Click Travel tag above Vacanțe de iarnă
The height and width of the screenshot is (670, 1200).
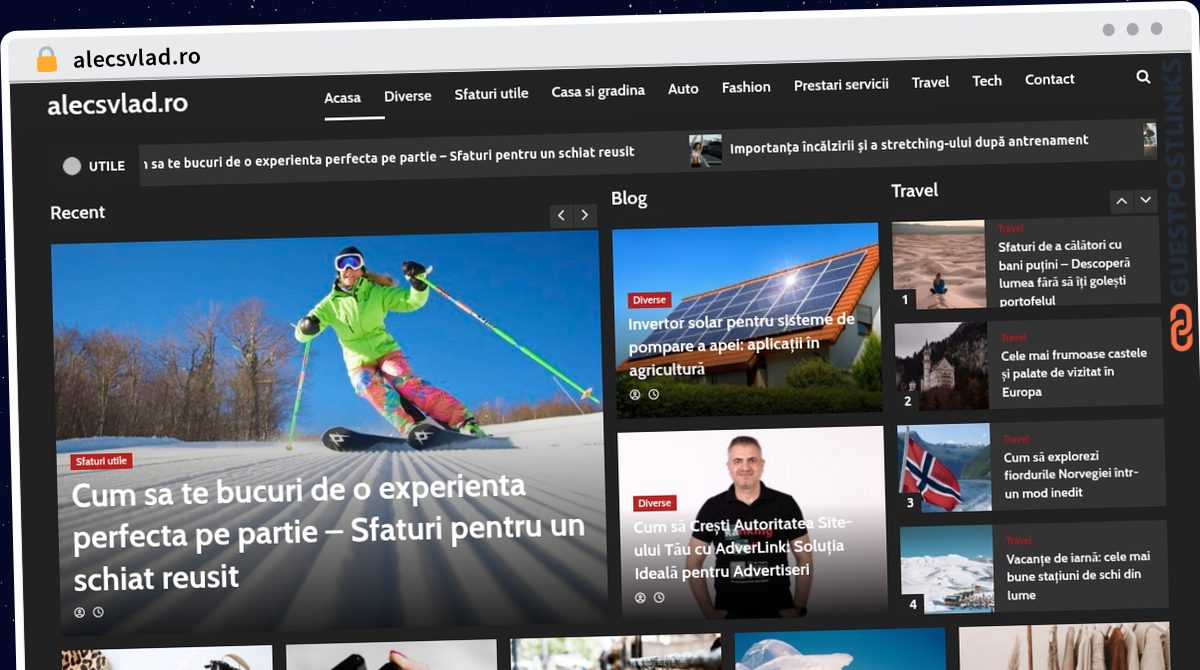(x=1019, y=541)
